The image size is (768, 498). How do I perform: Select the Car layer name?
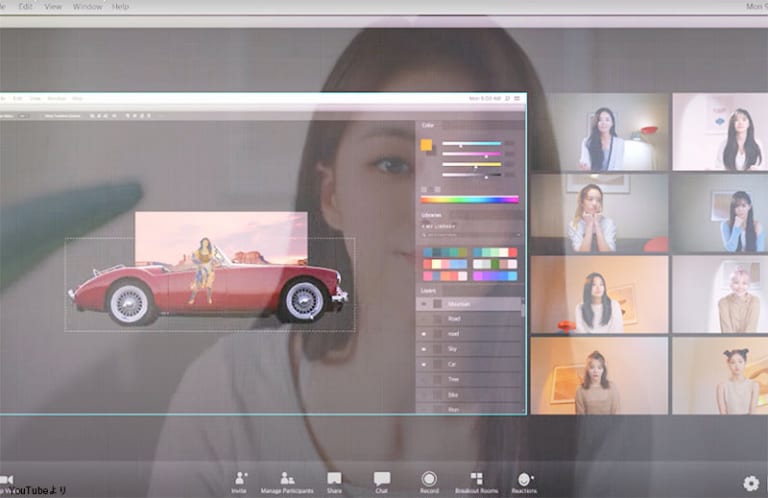(452, 364)
